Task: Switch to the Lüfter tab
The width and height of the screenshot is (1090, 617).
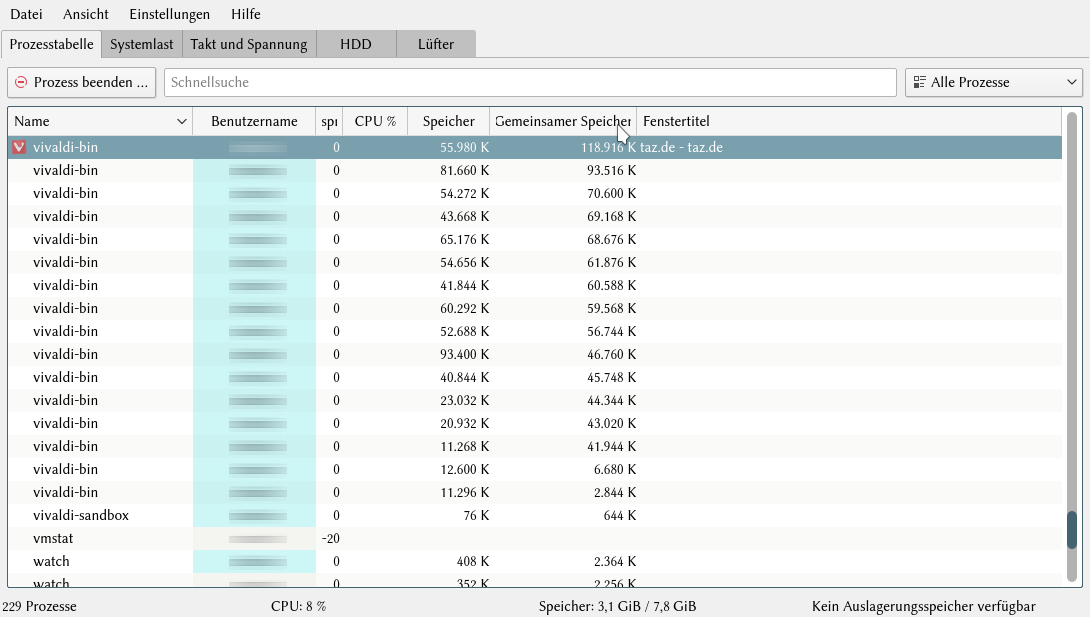Action: click(x=436, y=44)
